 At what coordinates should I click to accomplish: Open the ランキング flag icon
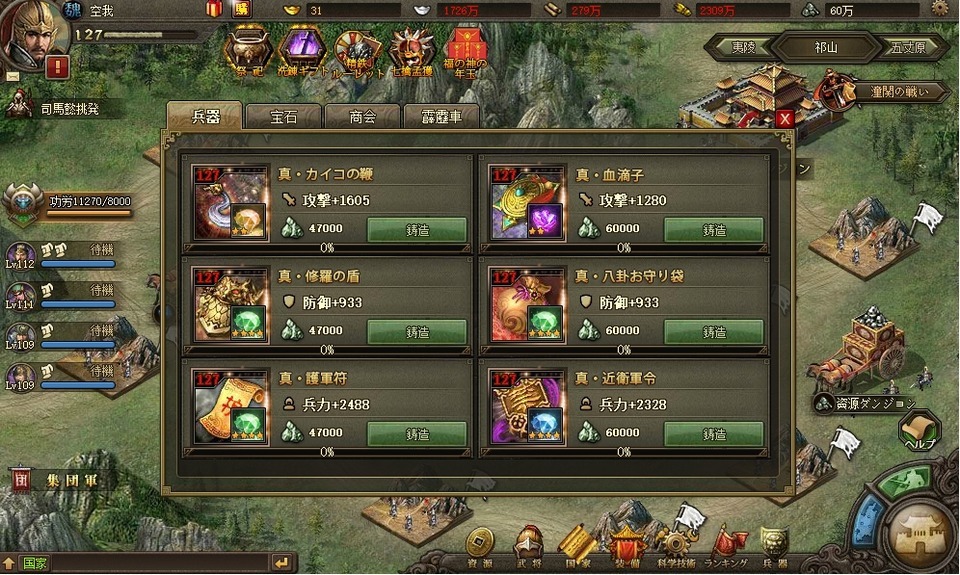point(727,546)
